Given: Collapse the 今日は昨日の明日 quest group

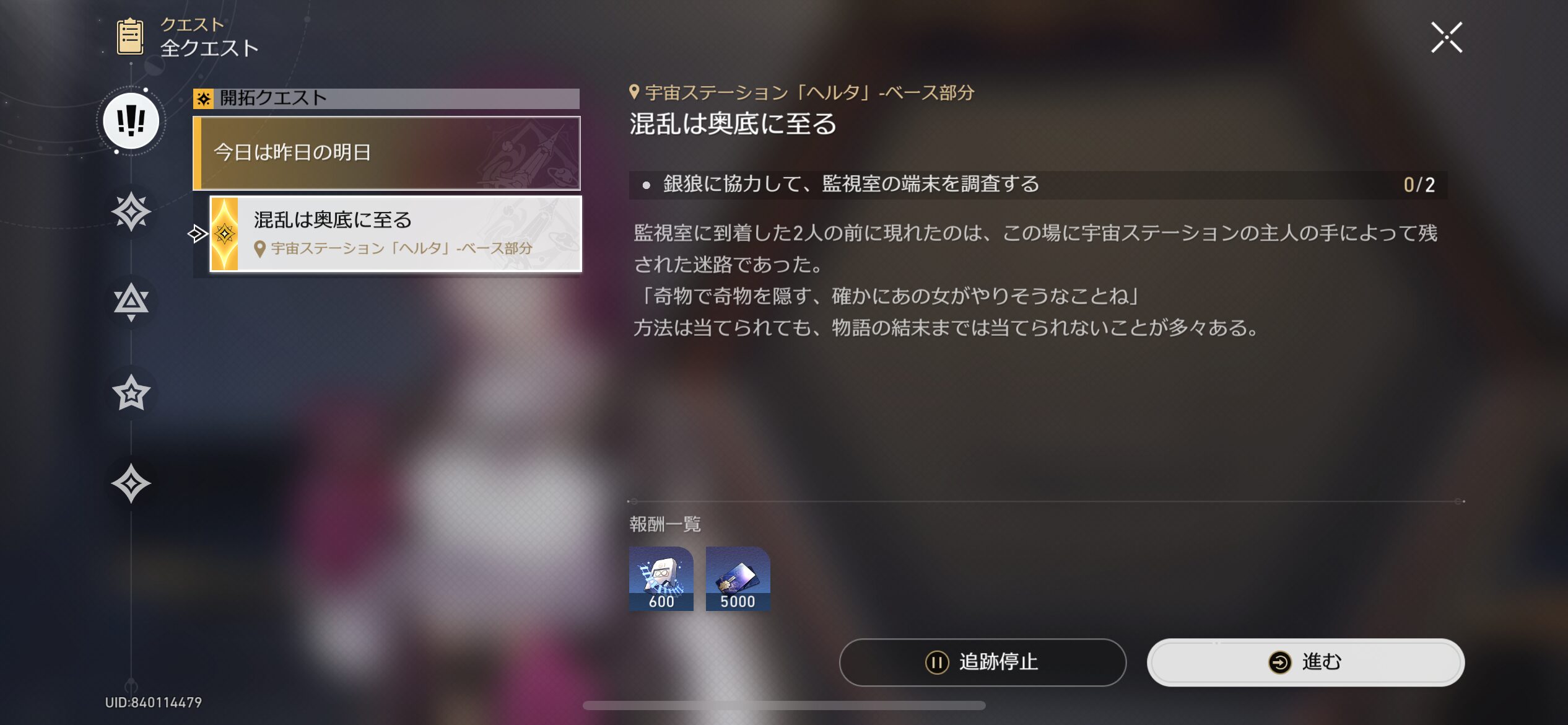Looking at the screenshot, I should pyautogui.click(x=387, y=153).
